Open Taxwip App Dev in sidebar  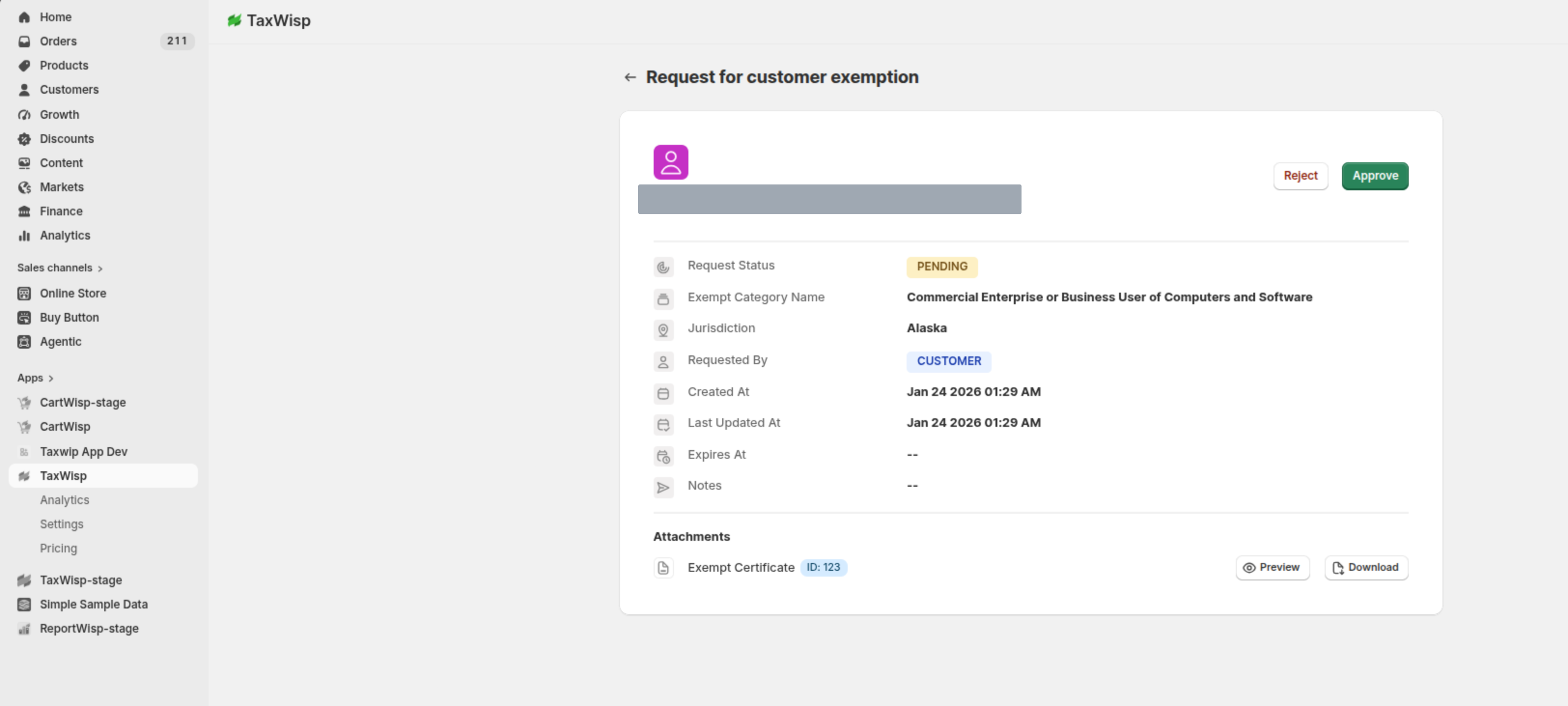click(x=84, y=452)
